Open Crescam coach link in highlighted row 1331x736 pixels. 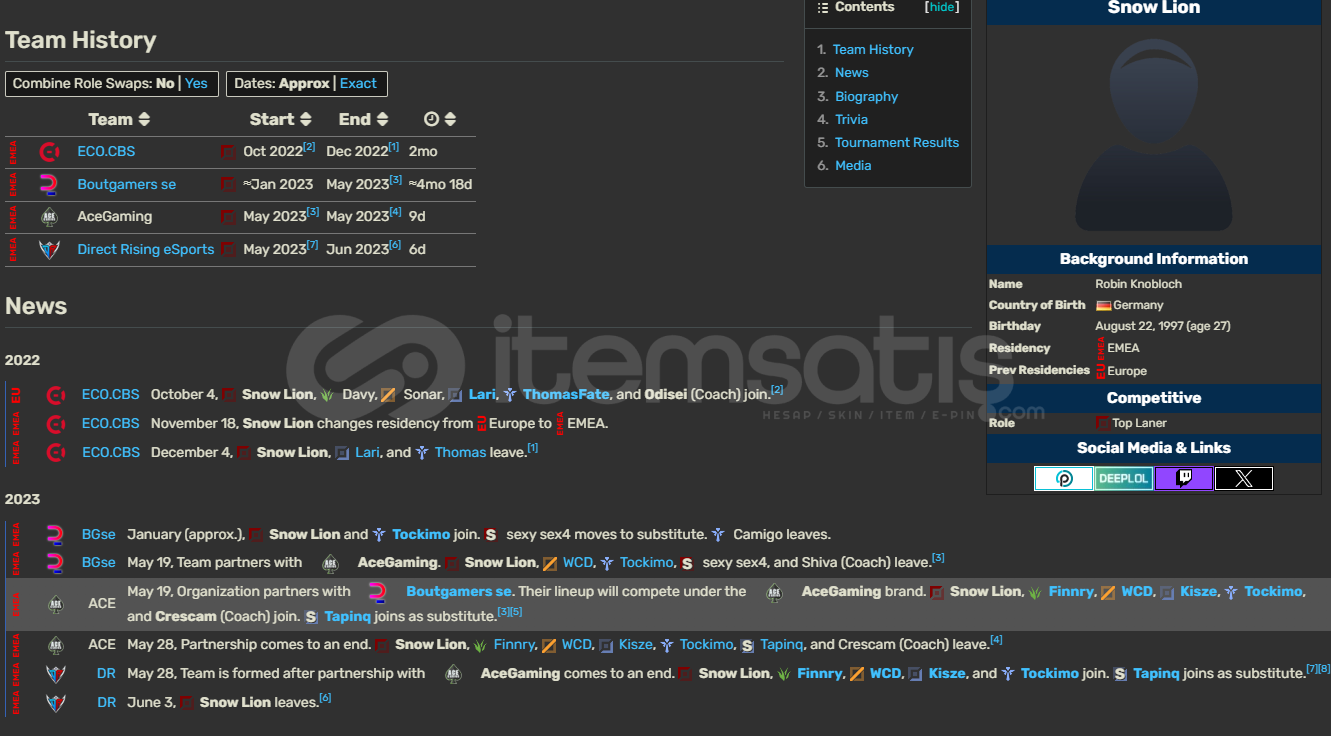tap(185, 616)
